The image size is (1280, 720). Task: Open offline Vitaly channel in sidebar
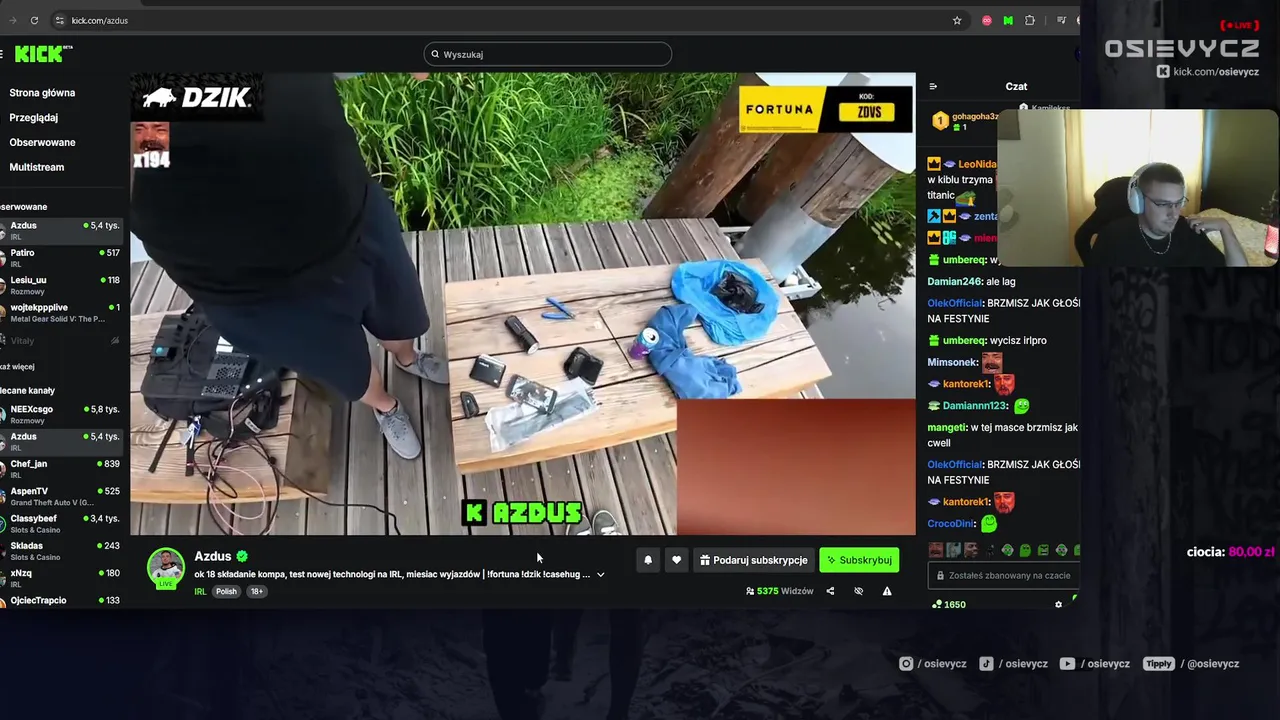(61, 341)
